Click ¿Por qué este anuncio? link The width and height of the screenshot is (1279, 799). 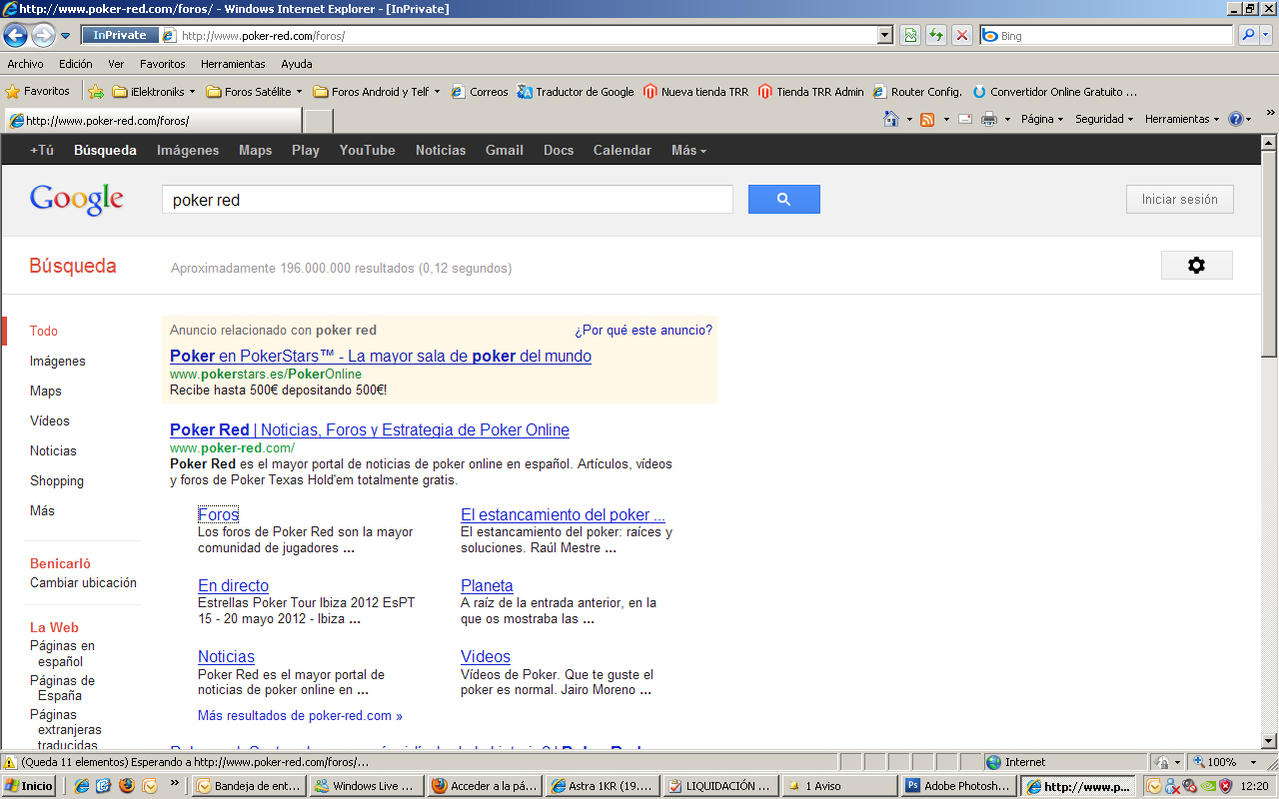[644, 330]
